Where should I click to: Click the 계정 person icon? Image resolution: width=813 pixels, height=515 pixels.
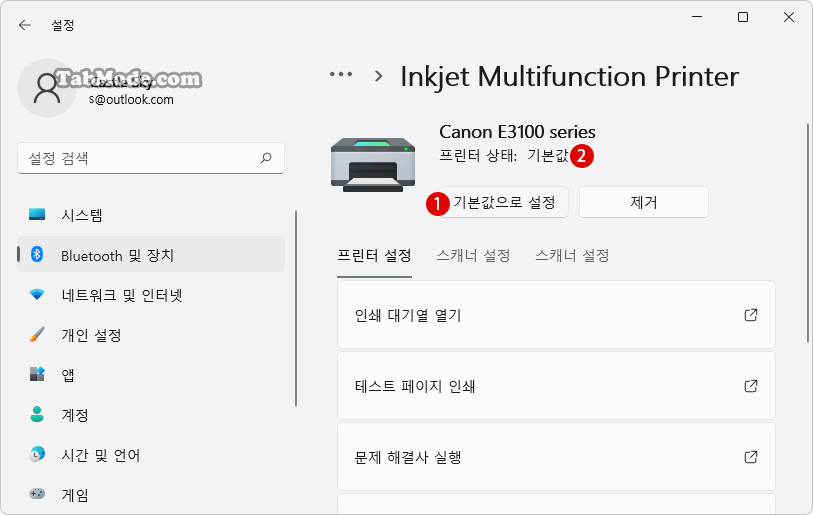[37, 414]
